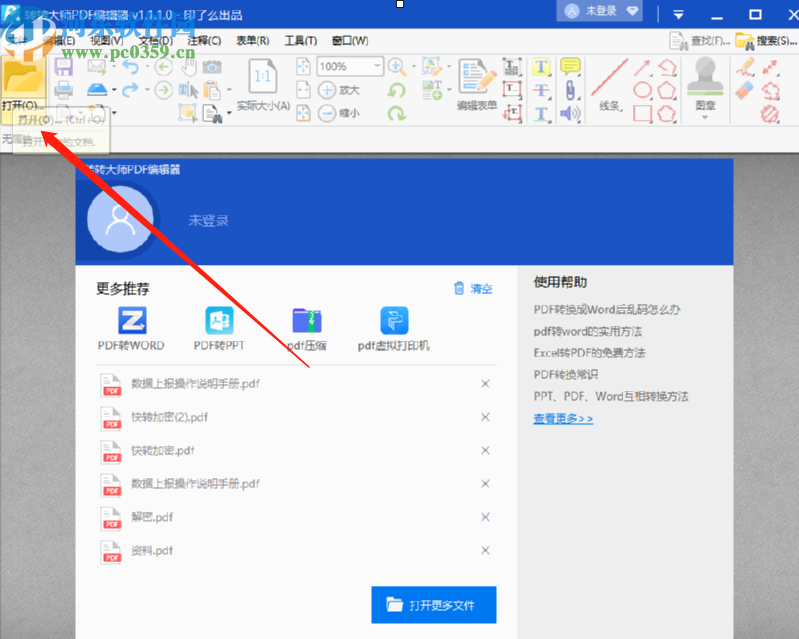Expand the Paste options dropdown arrow
This screenshot has height=639, width=799.
click(x=229, y=90)
